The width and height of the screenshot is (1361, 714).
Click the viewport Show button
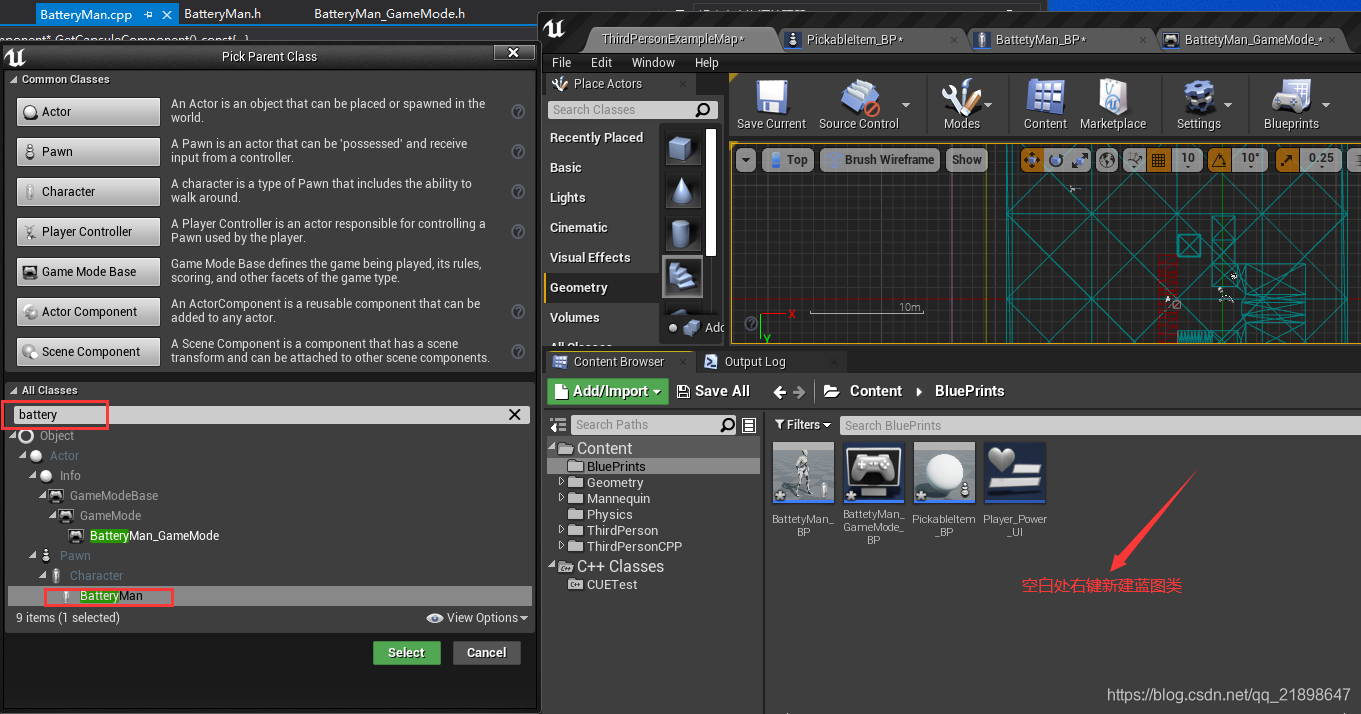966,159
